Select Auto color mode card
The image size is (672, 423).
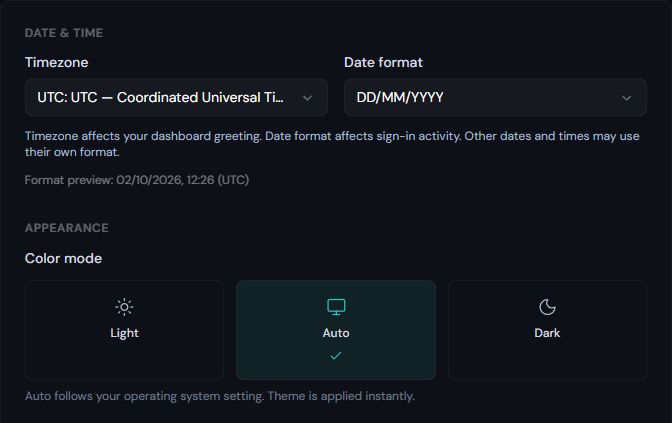[336, 330]
